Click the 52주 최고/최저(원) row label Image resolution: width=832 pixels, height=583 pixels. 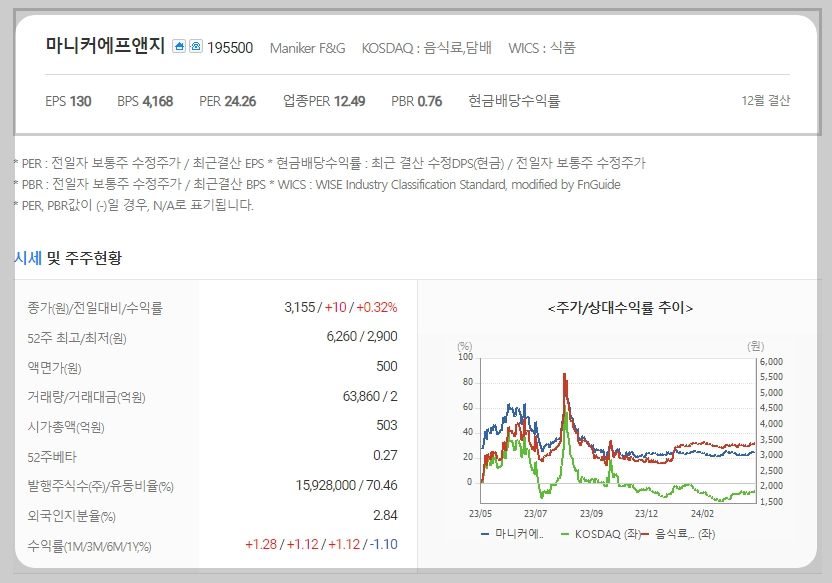[77, 338]
